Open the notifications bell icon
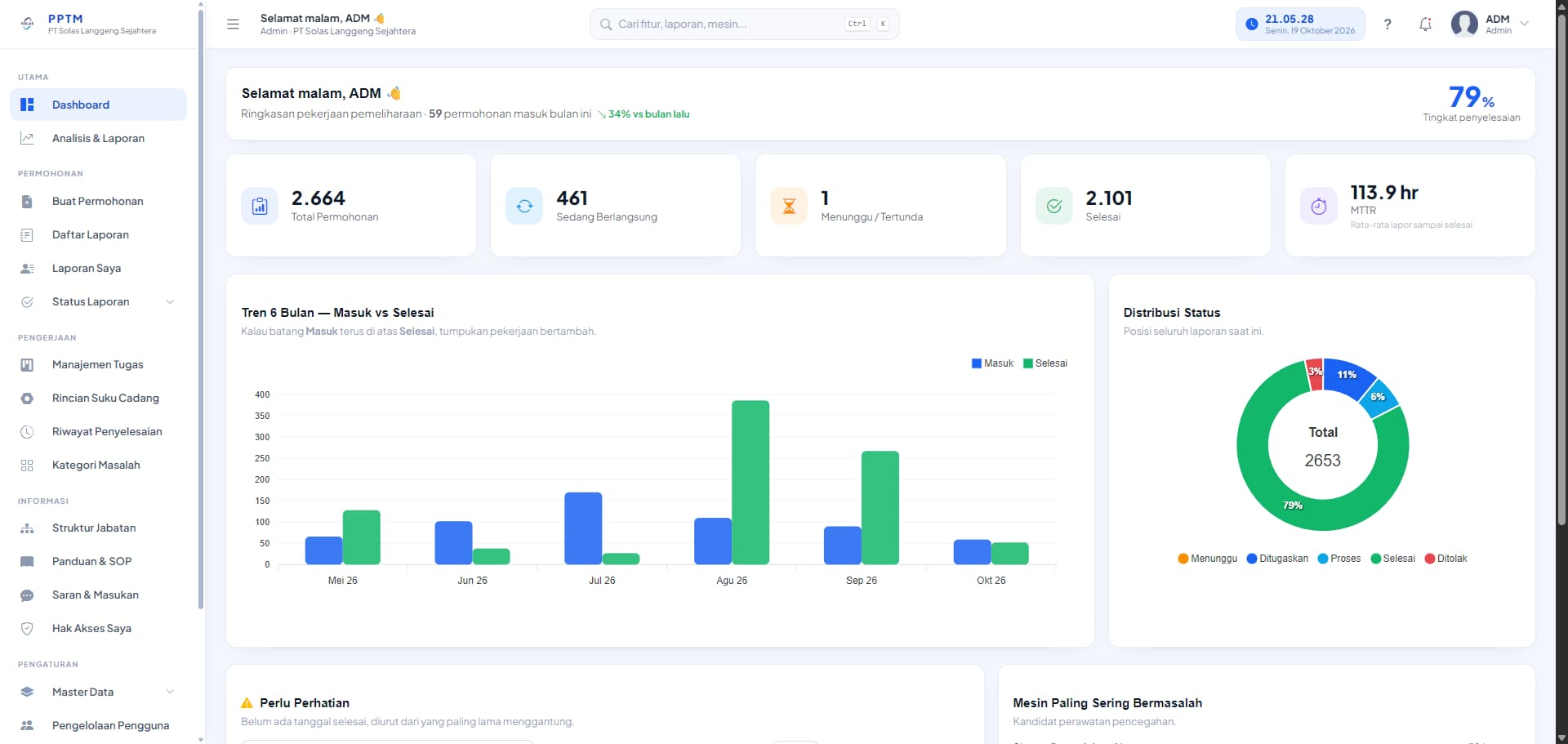 1425,25
